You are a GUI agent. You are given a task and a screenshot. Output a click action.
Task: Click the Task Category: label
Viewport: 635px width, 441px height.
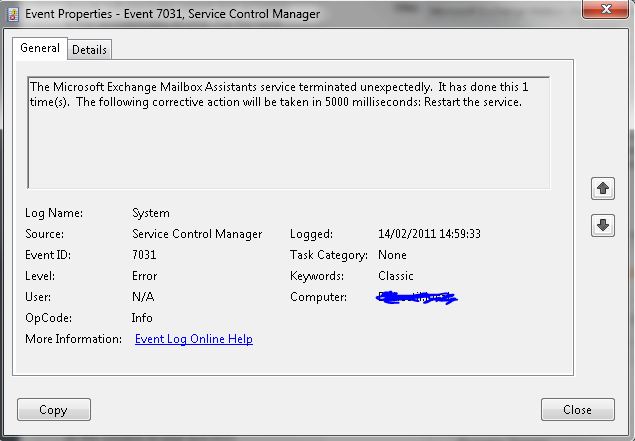[x=329, y=255]
